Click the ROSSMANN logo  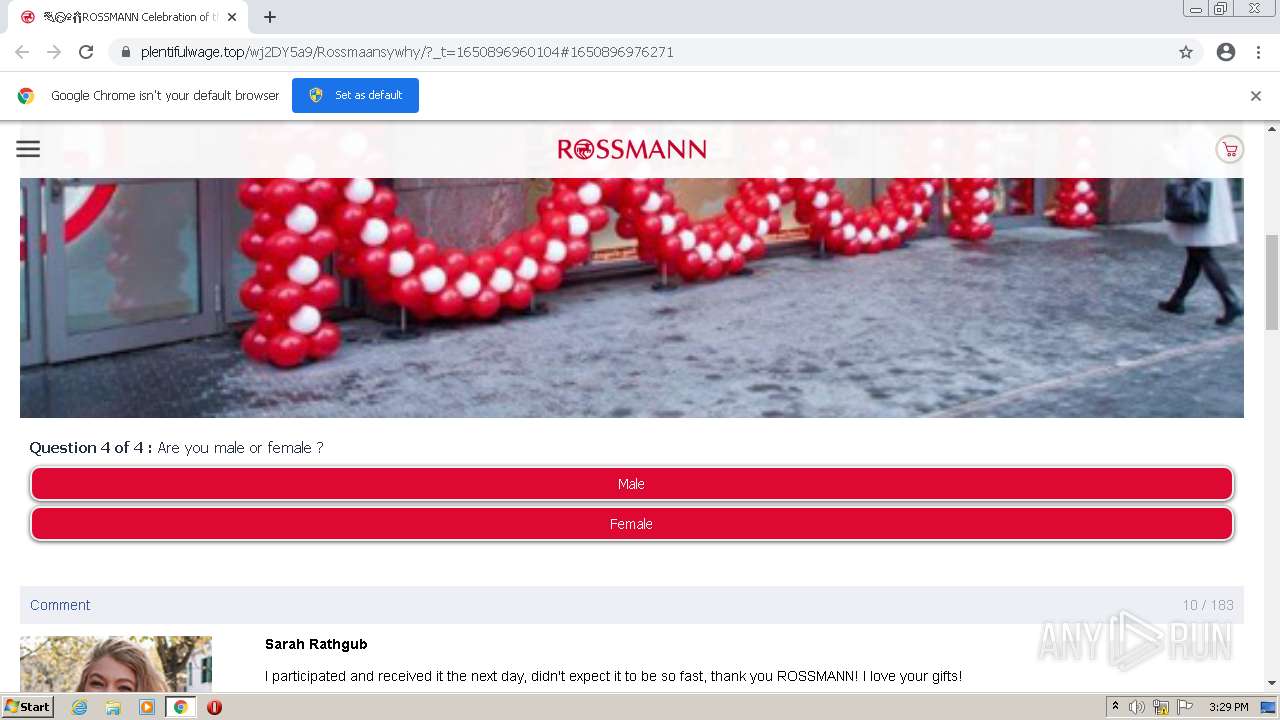(x=632, y=149)
